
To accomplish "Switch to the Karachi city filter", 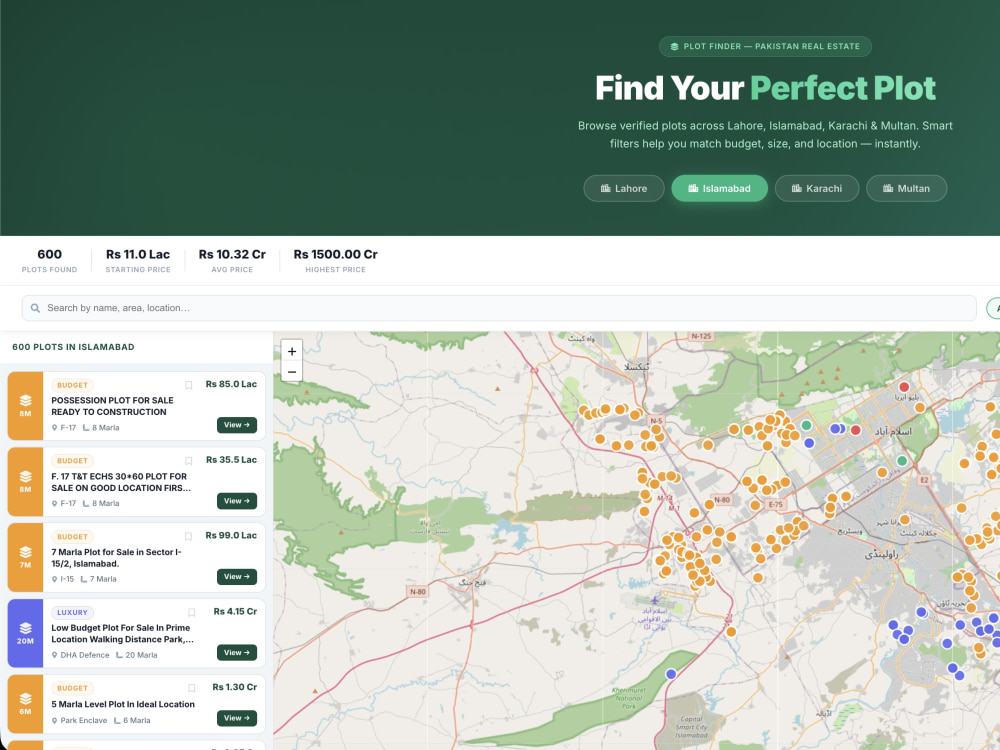I will pos(816,188).
